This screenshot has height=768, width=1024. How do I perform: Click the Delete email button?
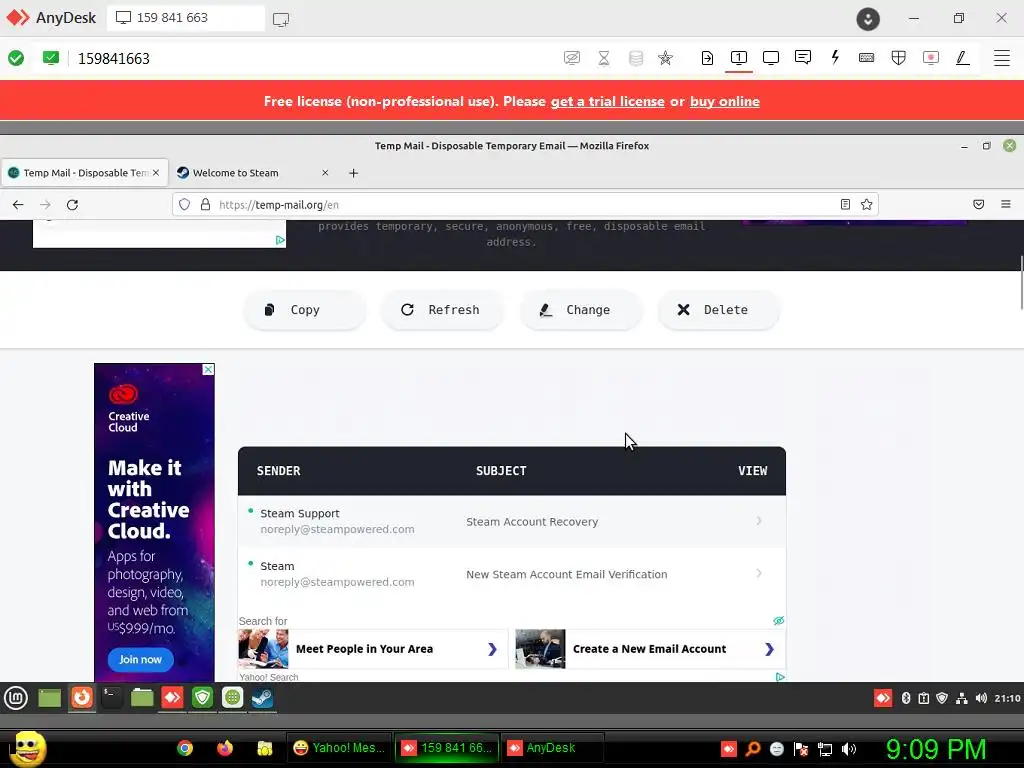[x=718, y=310]
